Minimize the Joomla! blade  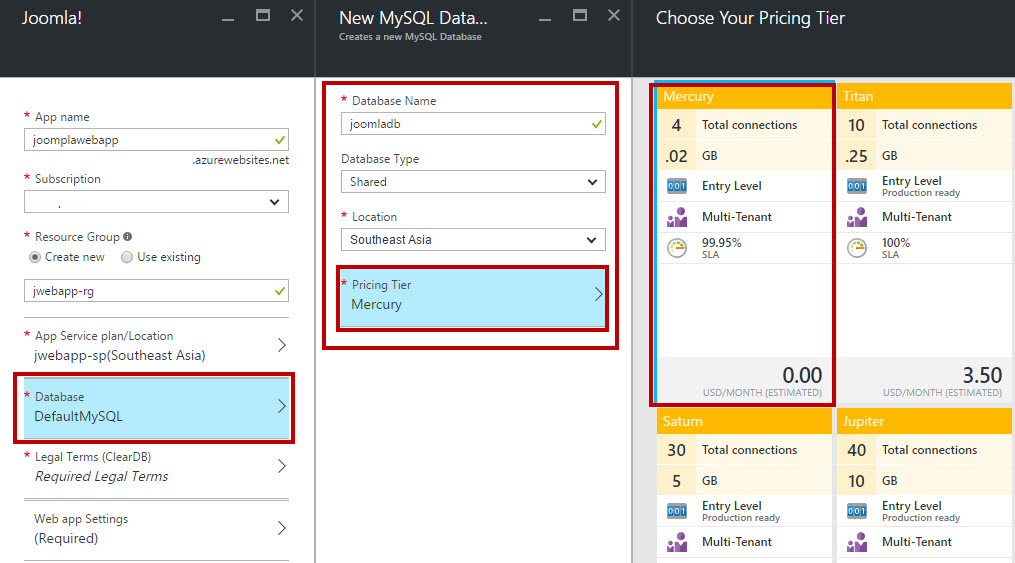[228, 18]
